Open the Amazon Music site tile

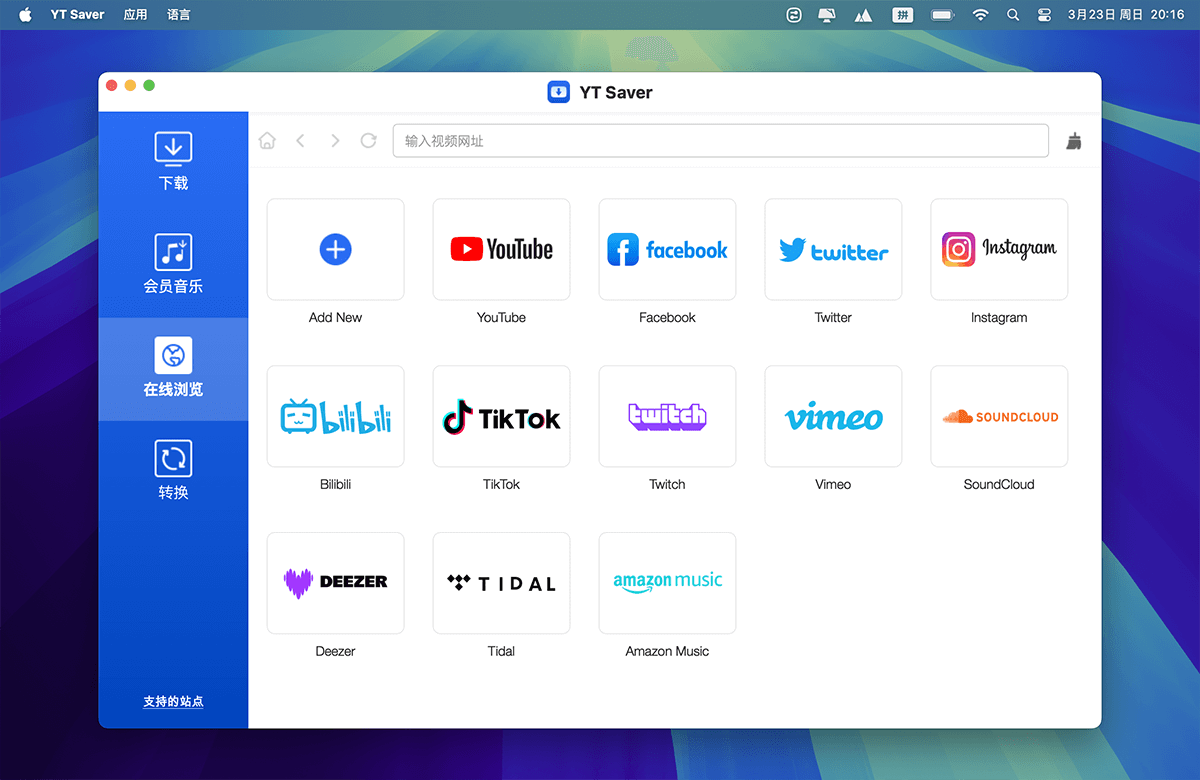click(x=667, y=583)
